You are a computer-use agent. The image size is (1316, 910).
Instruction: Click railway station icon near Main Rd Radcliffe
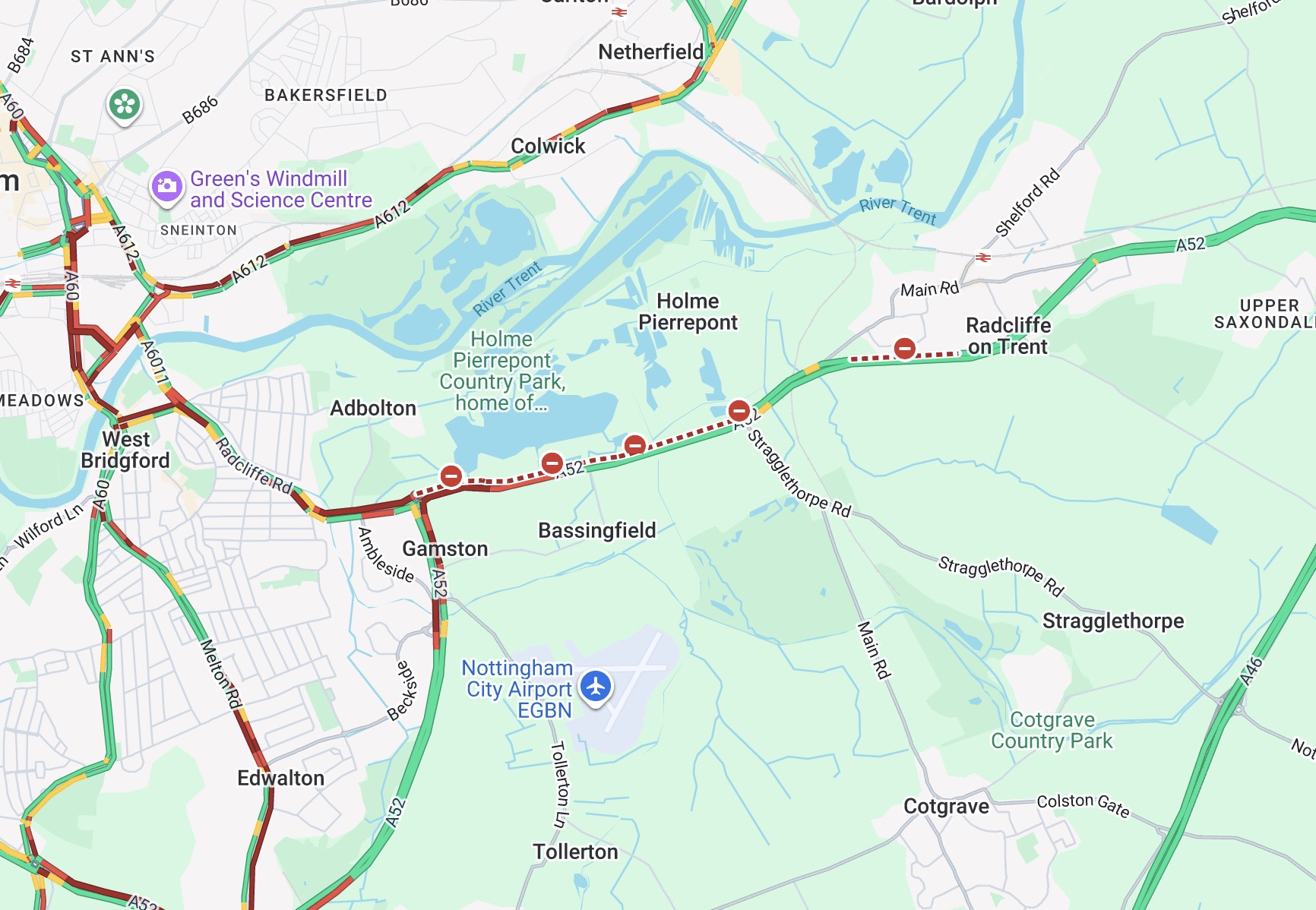[x=983, y=258]
